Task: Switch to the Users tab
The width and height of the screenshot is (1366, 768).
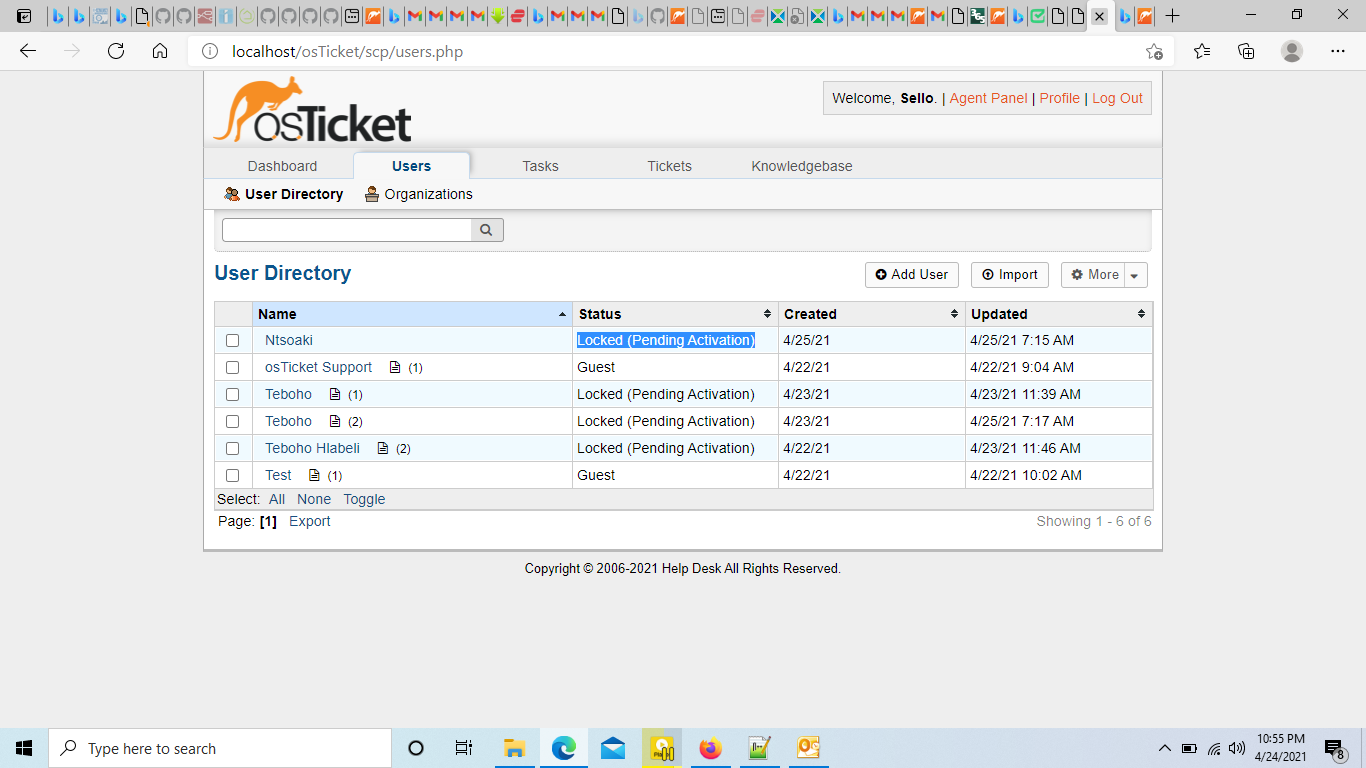Action: coord(411,166)
